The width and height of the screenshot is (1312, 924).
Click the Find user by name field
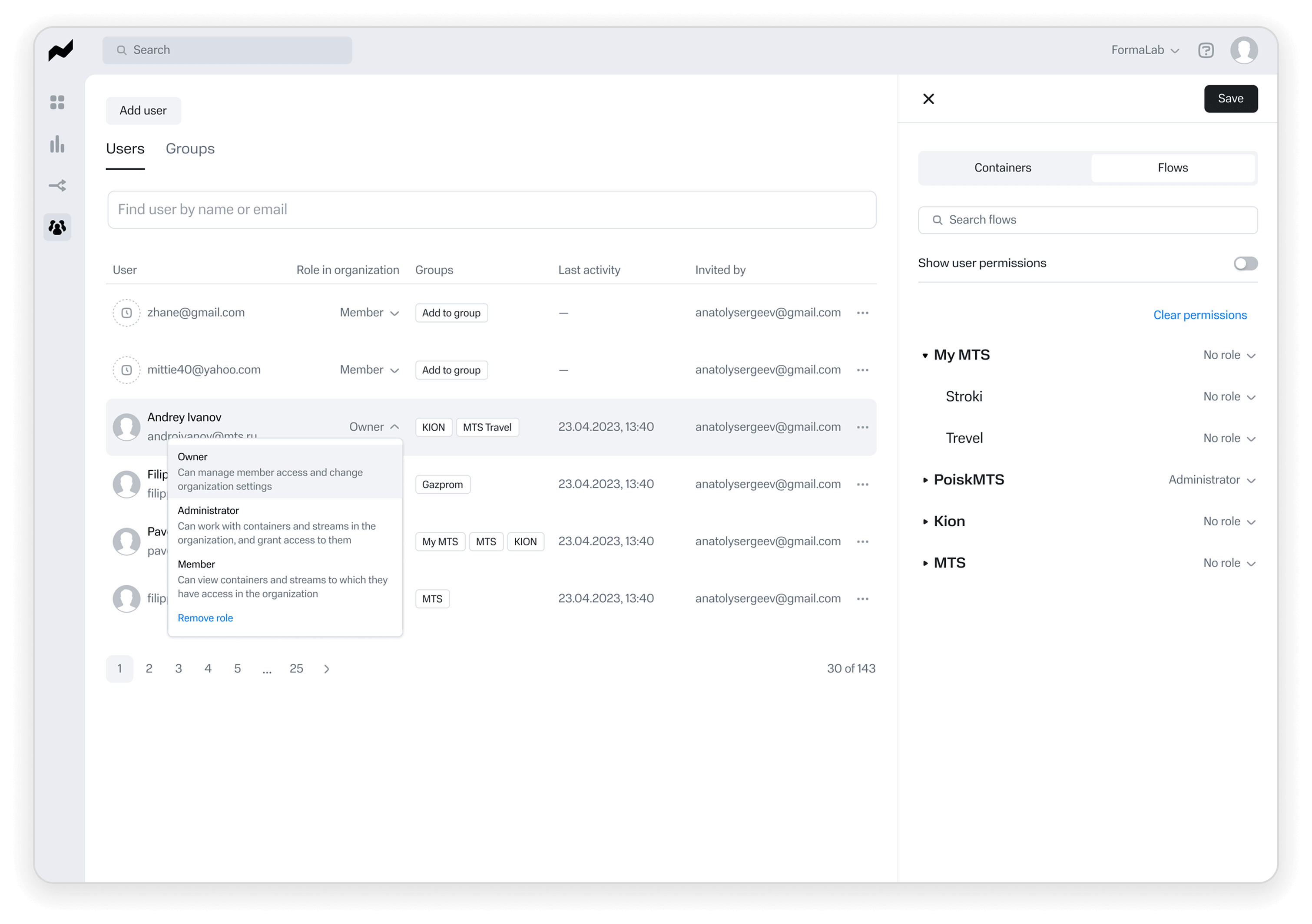click(491, 210)
